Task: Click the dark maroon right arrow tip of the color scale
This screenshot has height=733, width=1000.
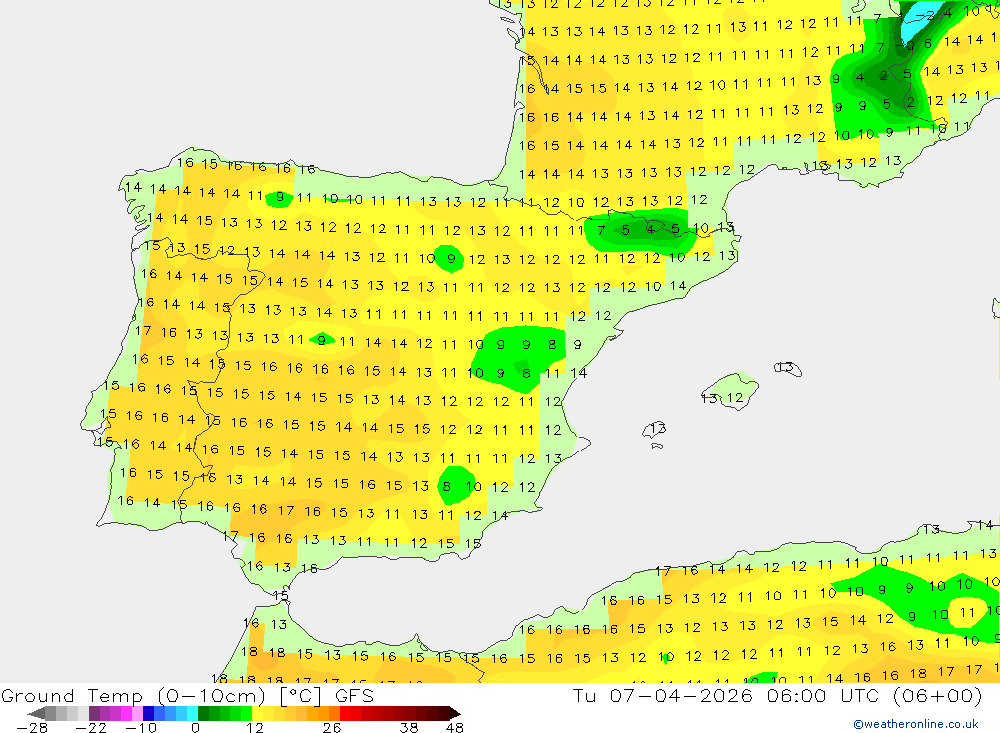Action: click(455, 714)
